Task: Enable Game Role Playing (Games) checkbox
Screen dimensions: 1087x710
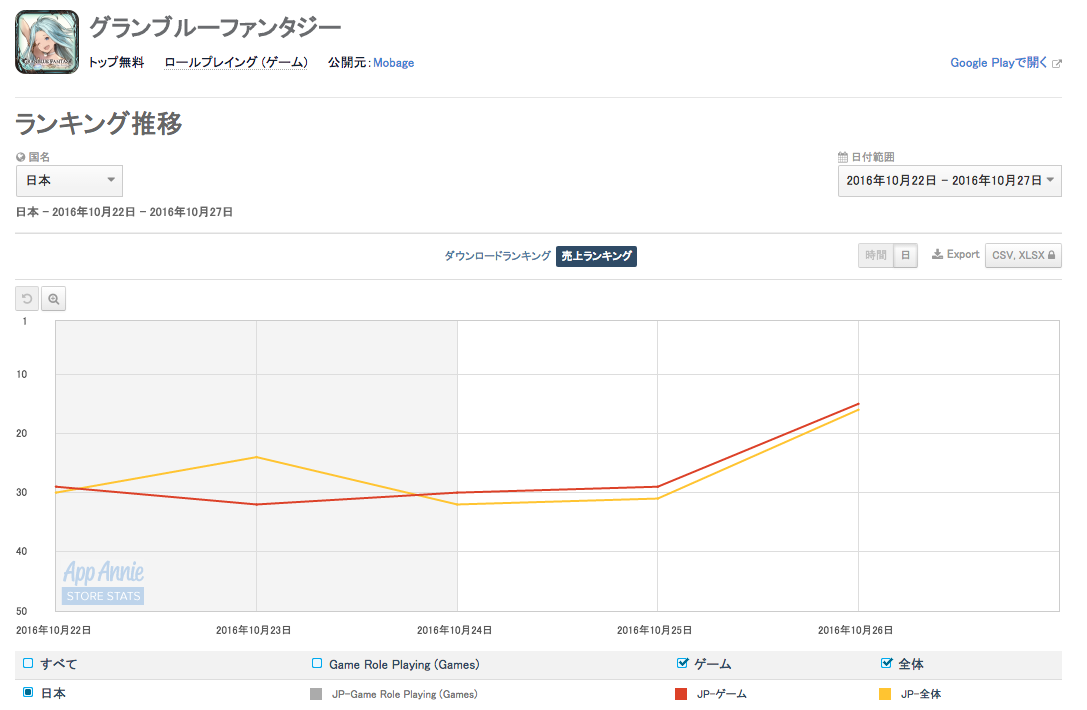Action: [317, 663]
